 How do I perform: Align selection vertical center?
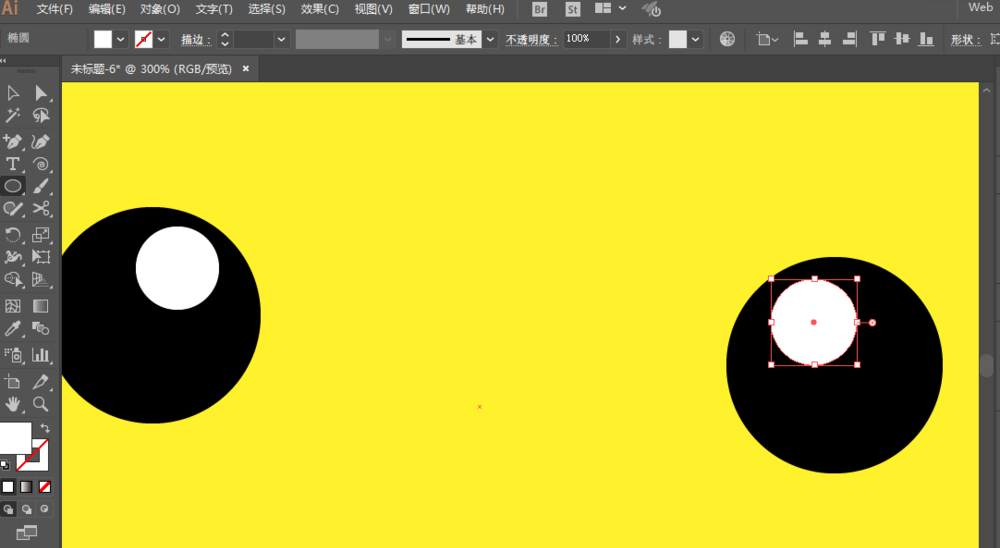902,39
